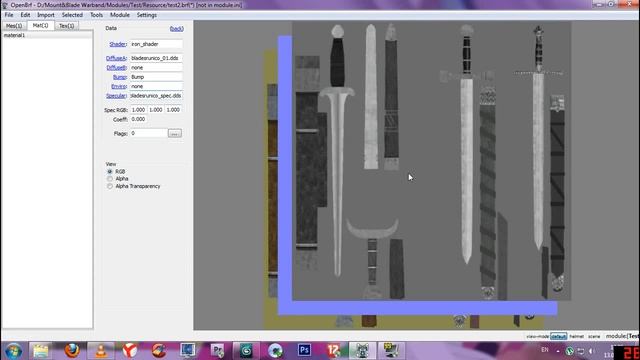Edit the Bump texture field
This screenshot has width=640, height=360.
coord(156,77)
